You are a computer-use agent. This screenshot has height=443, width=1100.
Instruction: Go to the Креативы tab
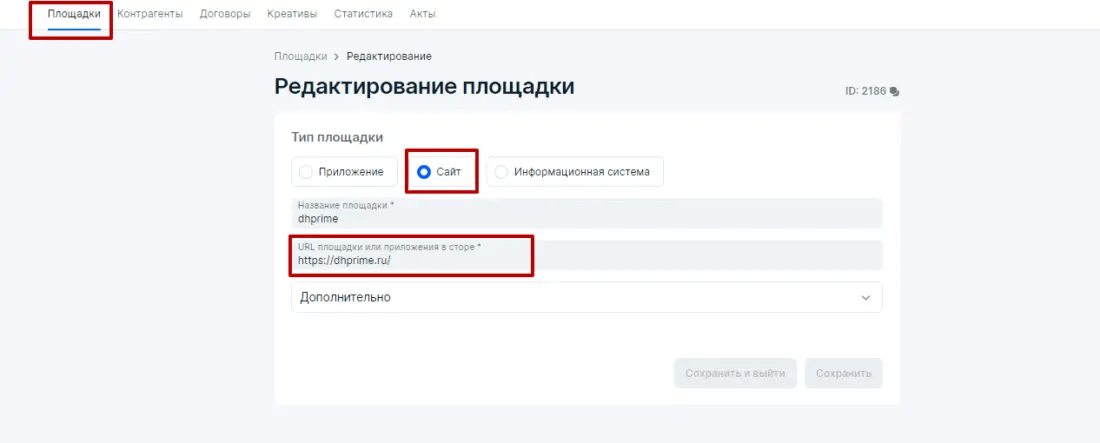[292, 14]
